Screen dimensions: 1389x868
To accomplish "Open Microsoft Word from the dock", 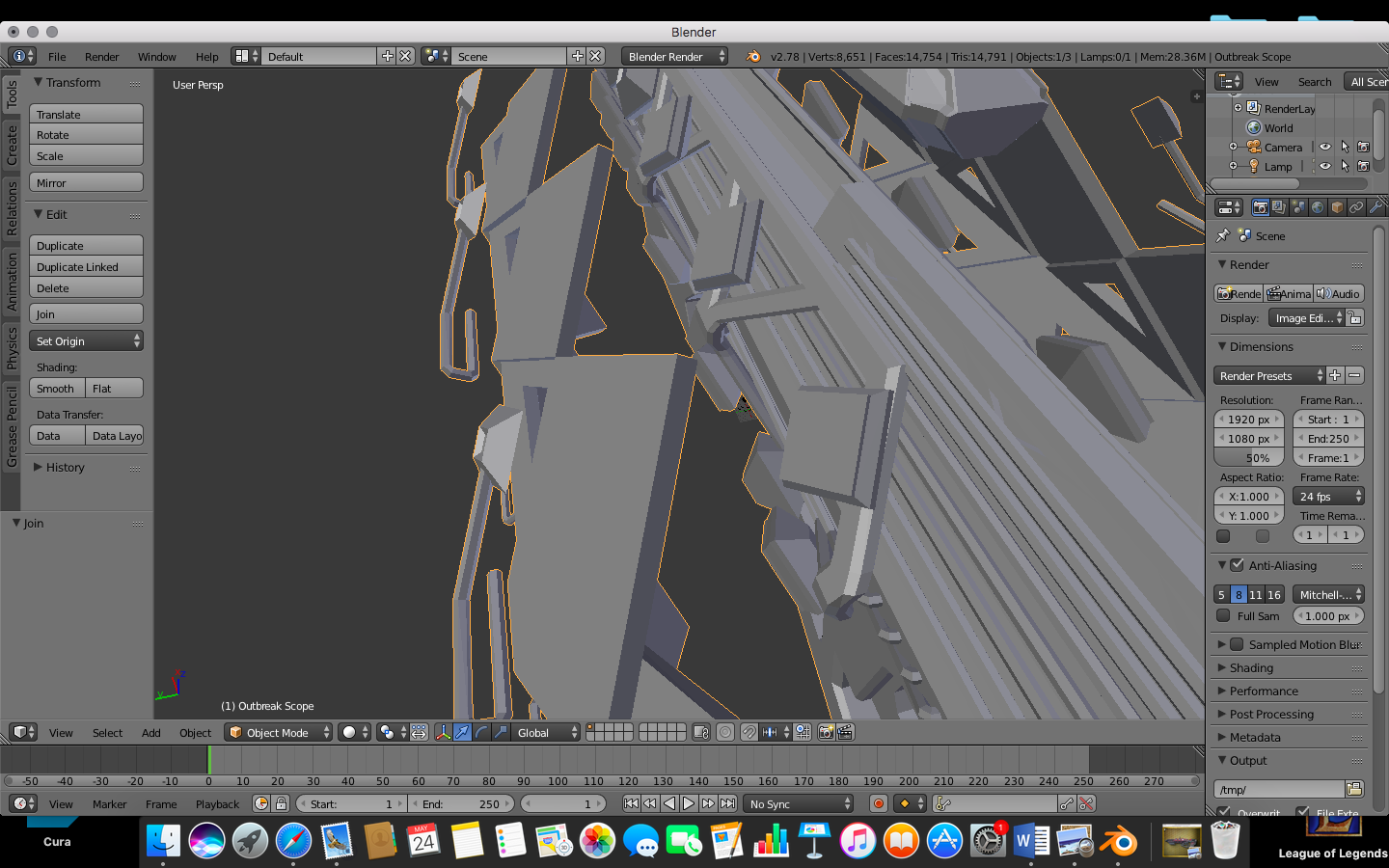I will (1031, 841).
